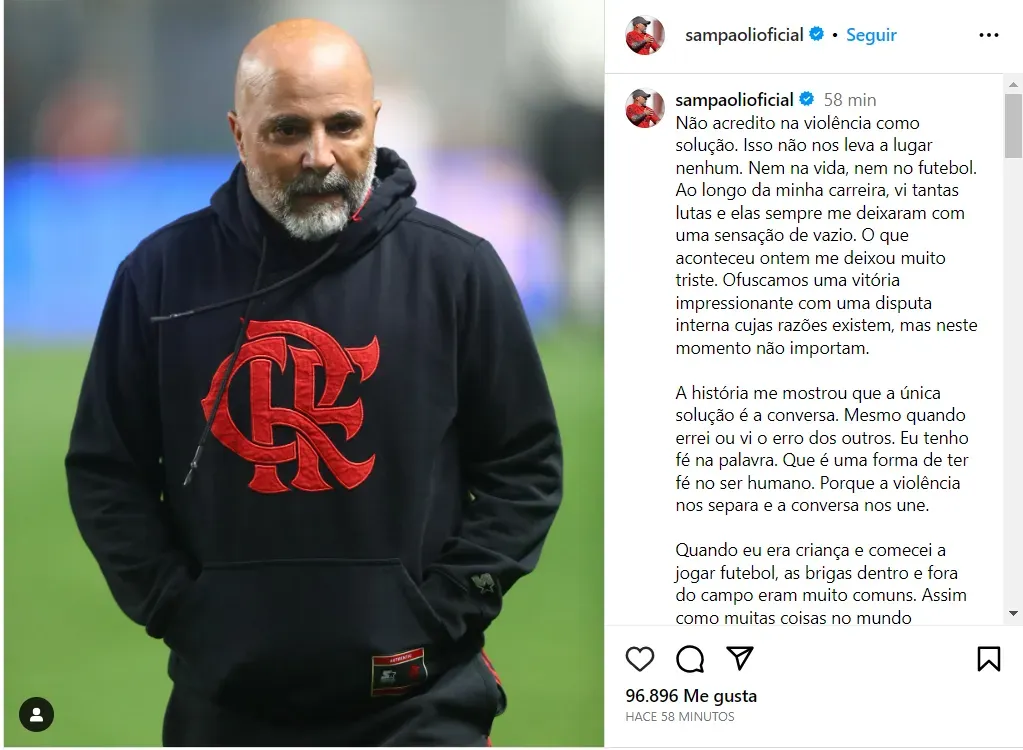Open the three-dots more options menu
This screenshot has width=1023, height=750.
tap(988, 35)
